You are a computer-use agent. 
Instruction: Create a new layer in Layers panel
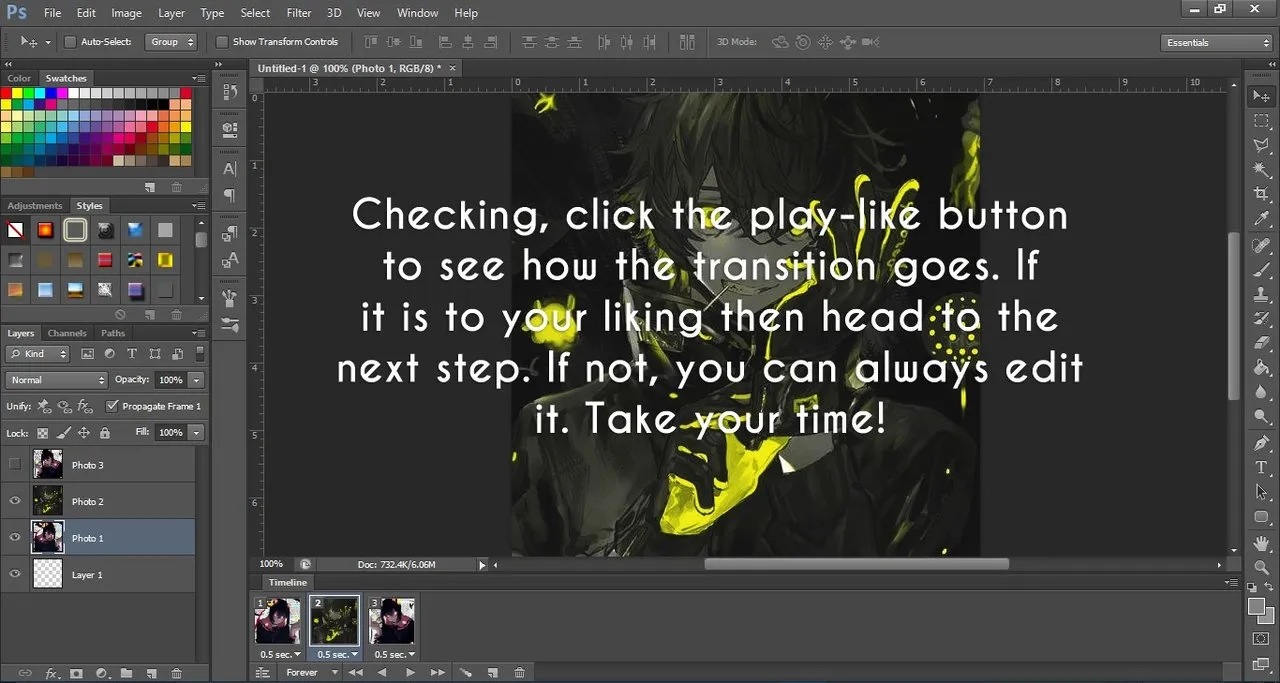click(151, 674)
